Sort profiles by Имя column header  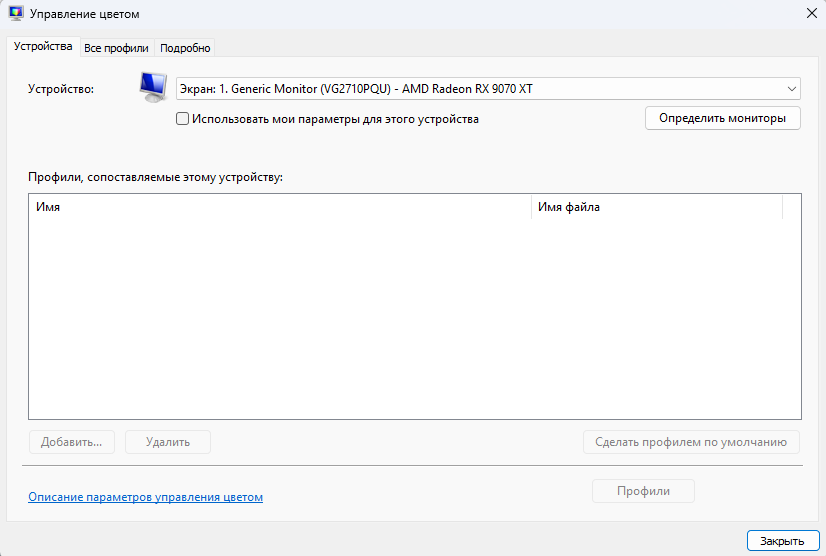point(280,207)
